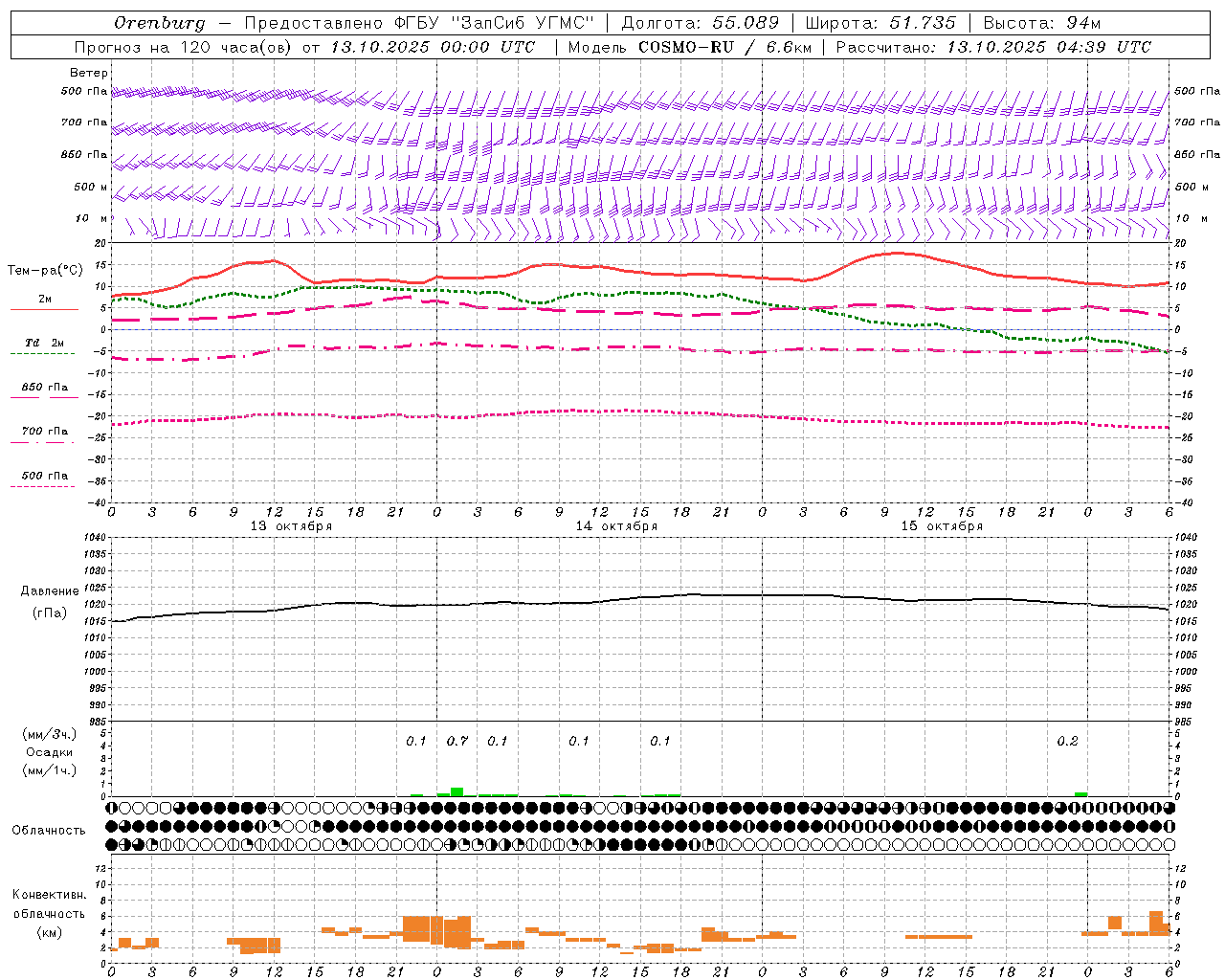Click the 'Широта: 51.735' value
Image resolution: width=1225 pixels, height=980 pixels.
tap(880, 23)
